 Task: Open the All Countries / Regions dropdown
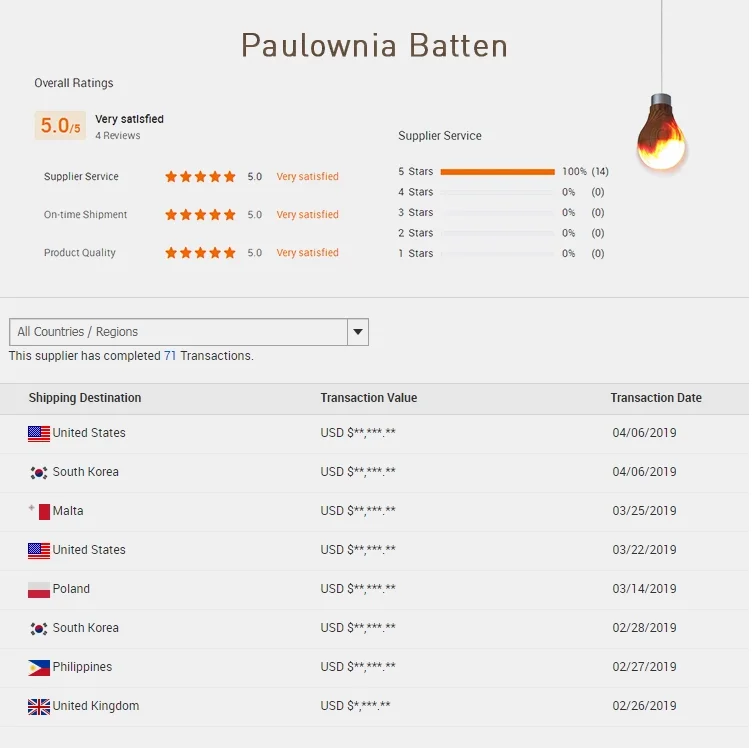(x=178, y=332)
